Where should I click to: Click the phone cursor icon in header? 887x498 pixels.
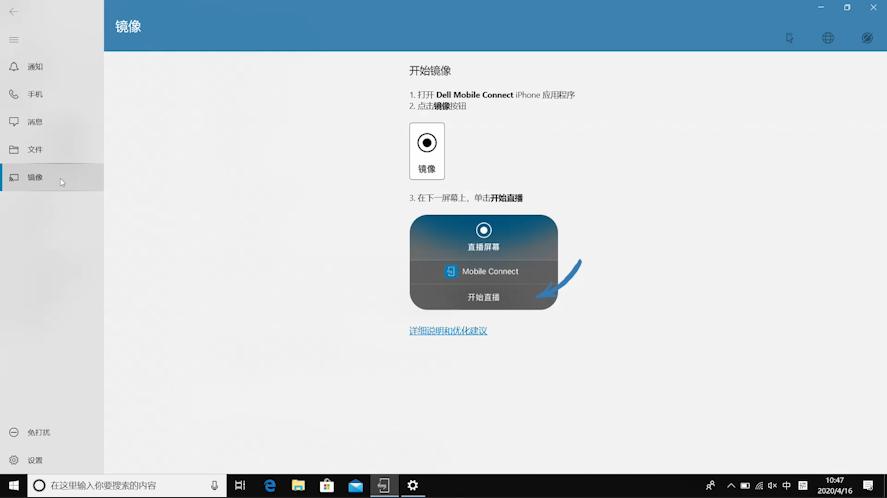tap(789, 38)
